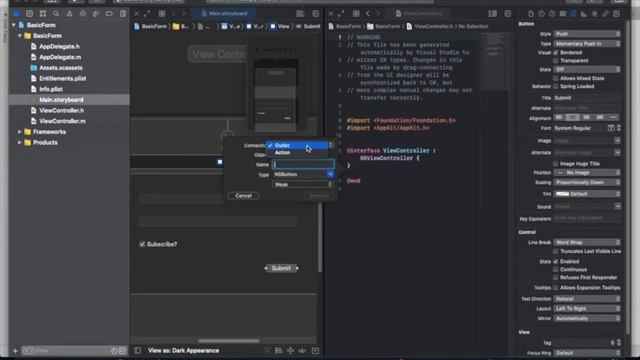
Task: Click the Submit button on the canvas
Action: click(x=281, y=268)
